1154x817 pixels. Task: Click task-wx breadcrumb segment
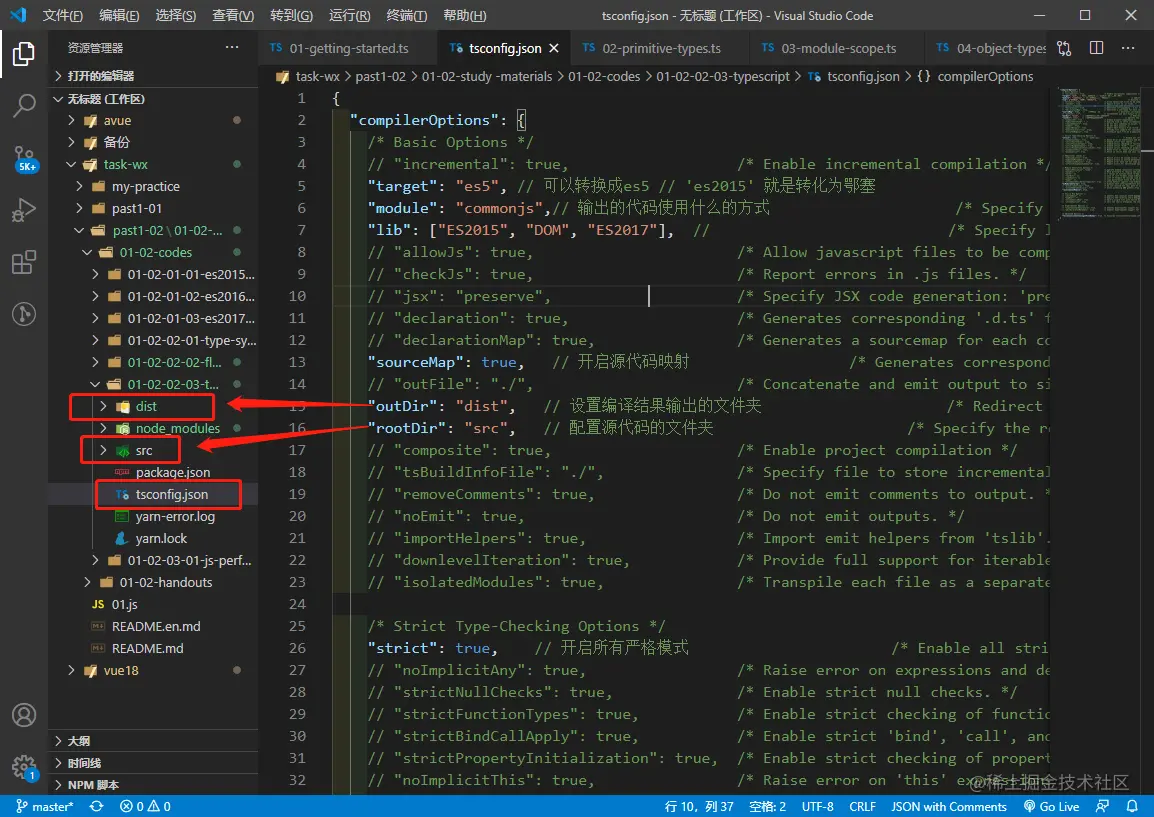point(317,77)
